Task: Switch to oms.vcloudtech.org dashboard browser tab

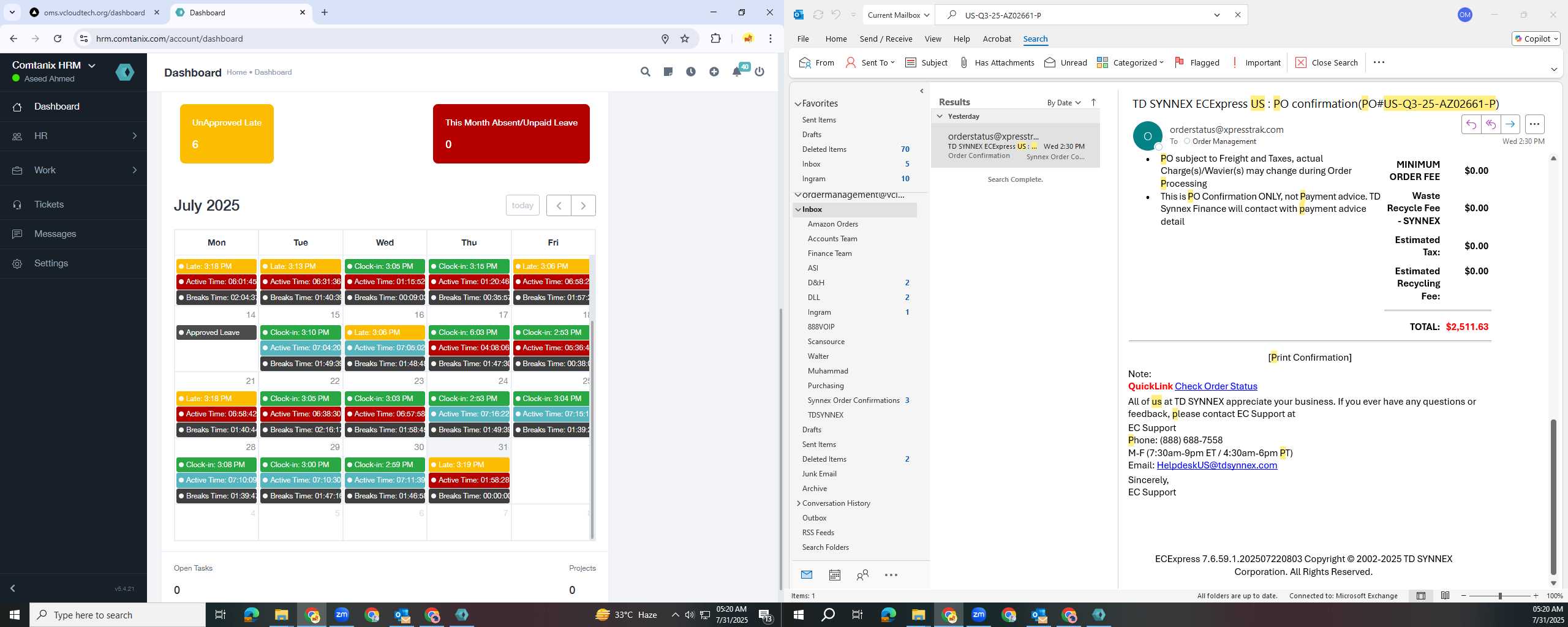Action: pyautogui.click(x=94, y=13)
